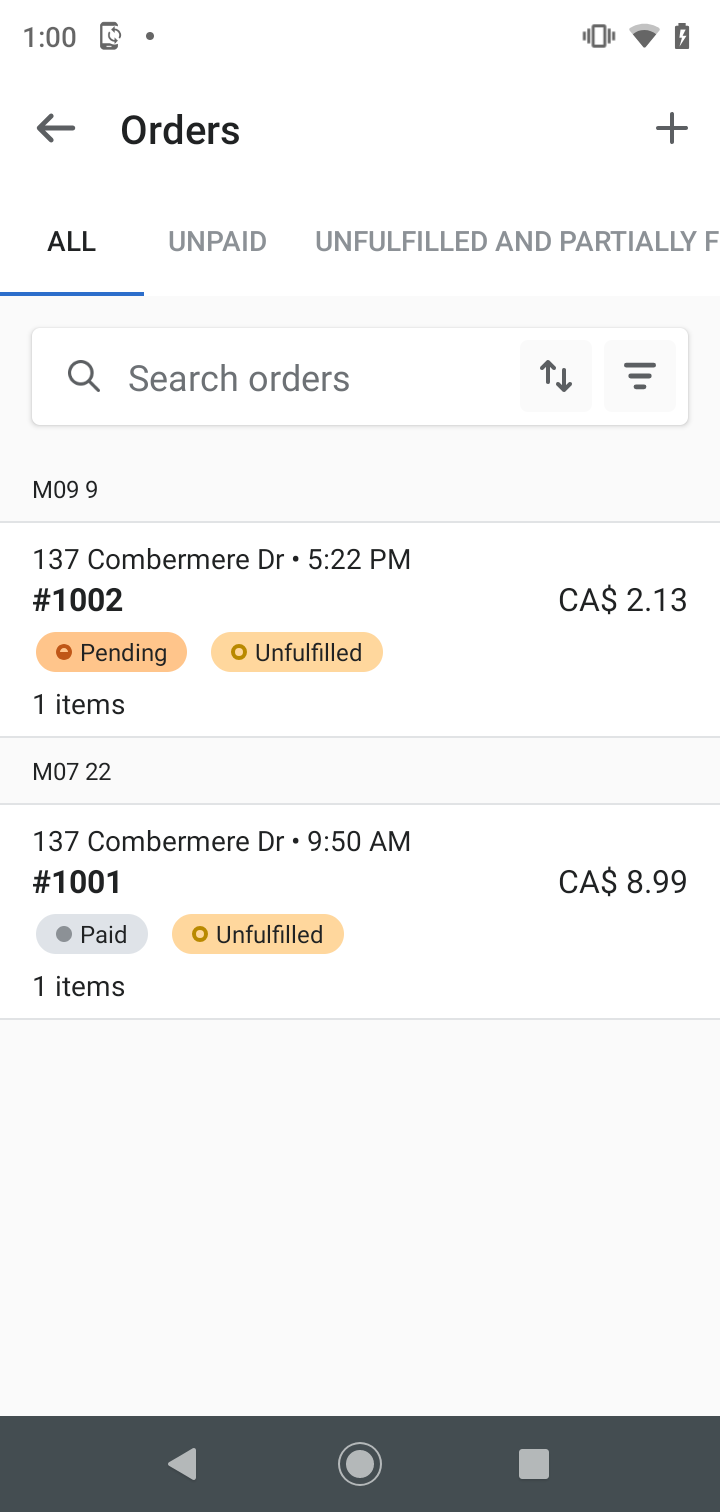720x1512 pixels.
Task: Tap the CA$ 2.13 order total
Action: point(622,600)
